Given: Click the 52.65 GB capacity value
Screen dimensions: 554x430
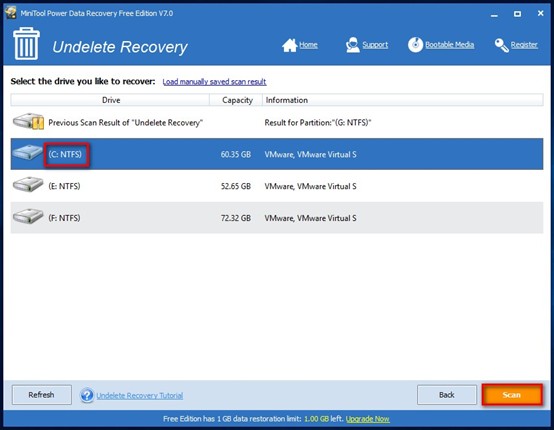Looking at the screenshot, I should [236, 186].
